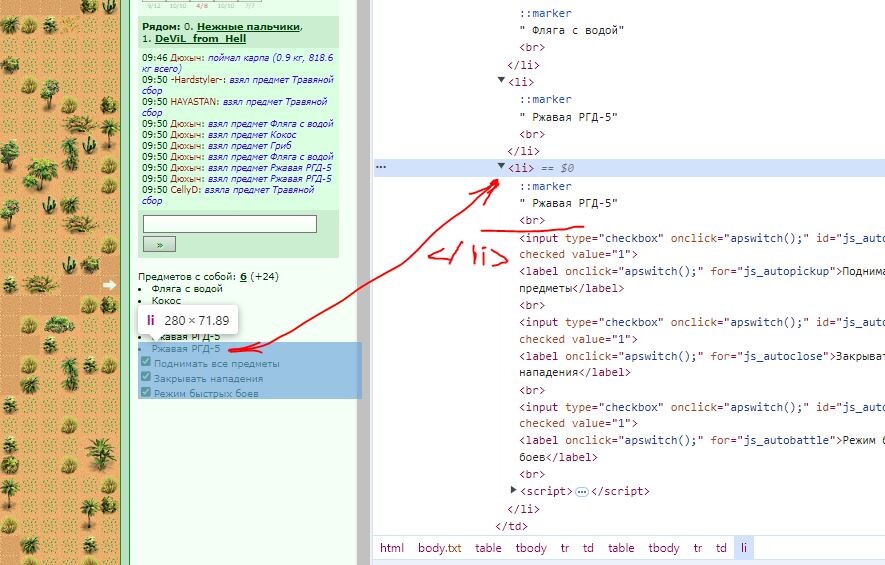885x565 pixels.
Task: Select the td breadcrumb just before li
Action: tap(721, 548)
